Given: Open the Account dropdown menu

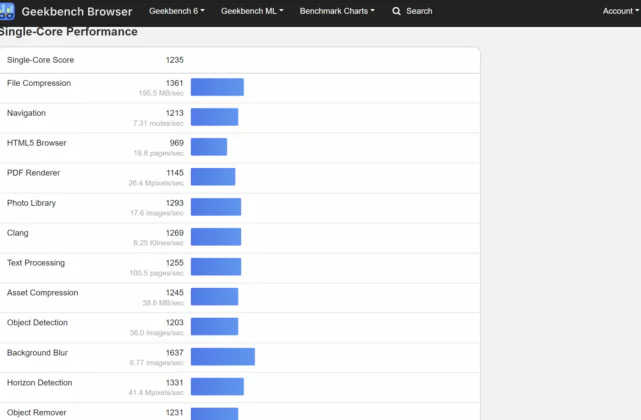Looking at the screenshot, I should [x=621, y=11].
